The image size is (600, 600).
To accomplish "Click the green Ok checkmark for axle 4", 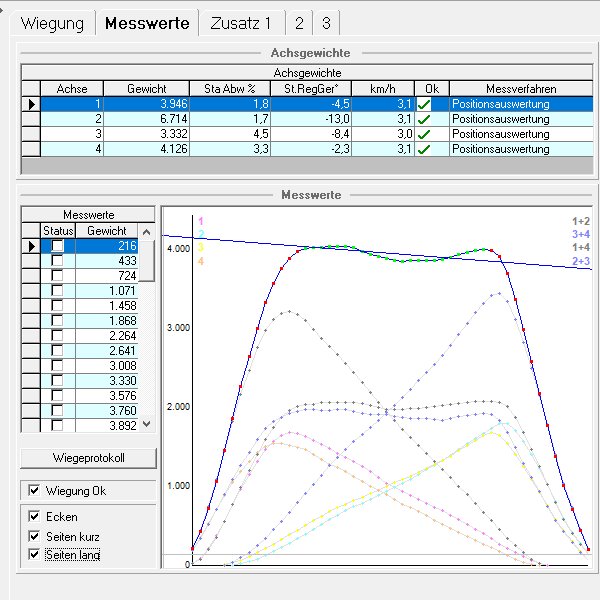I will [x=424, y=149].
